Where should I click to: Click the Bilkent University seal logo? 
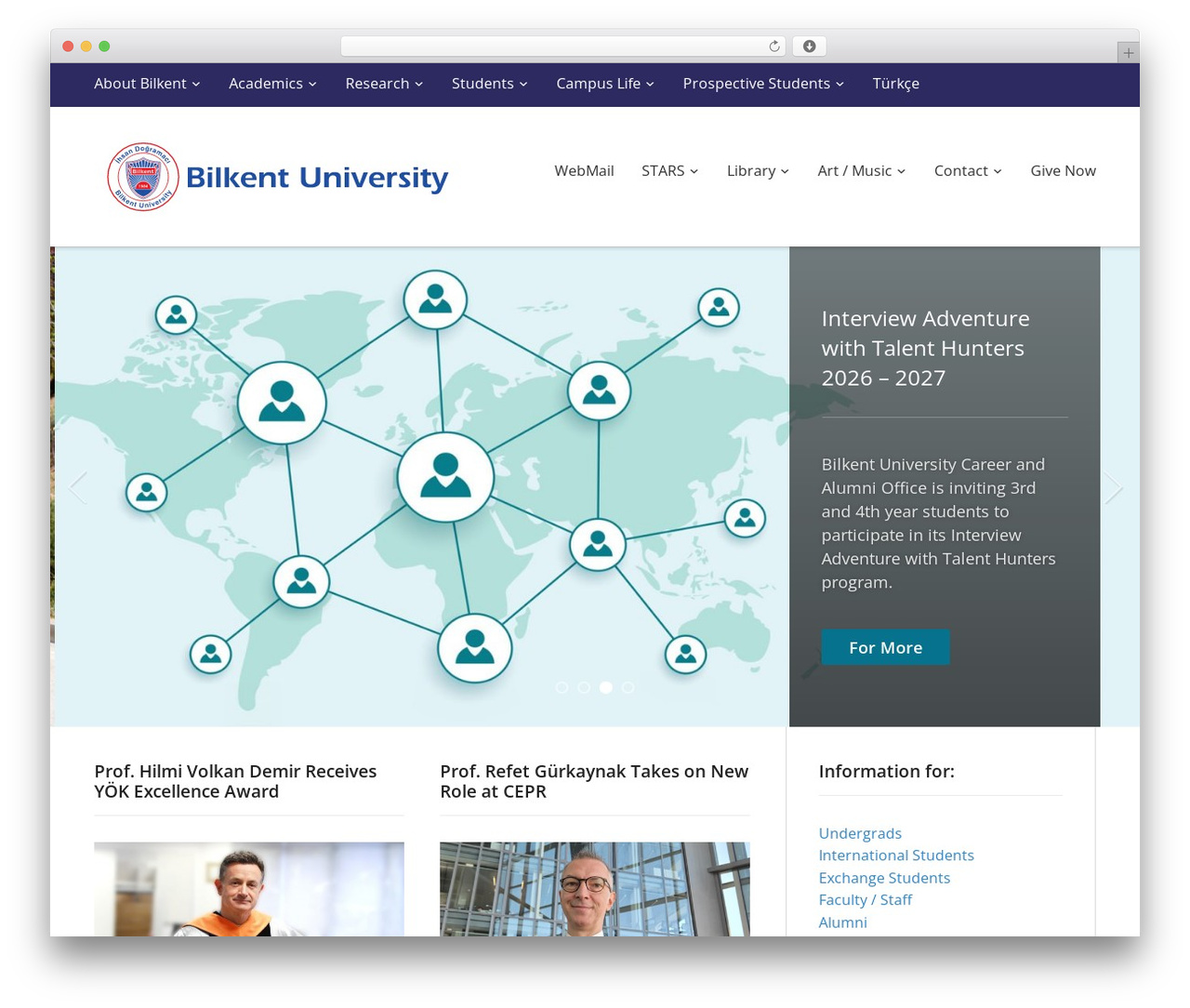[143, 177]
